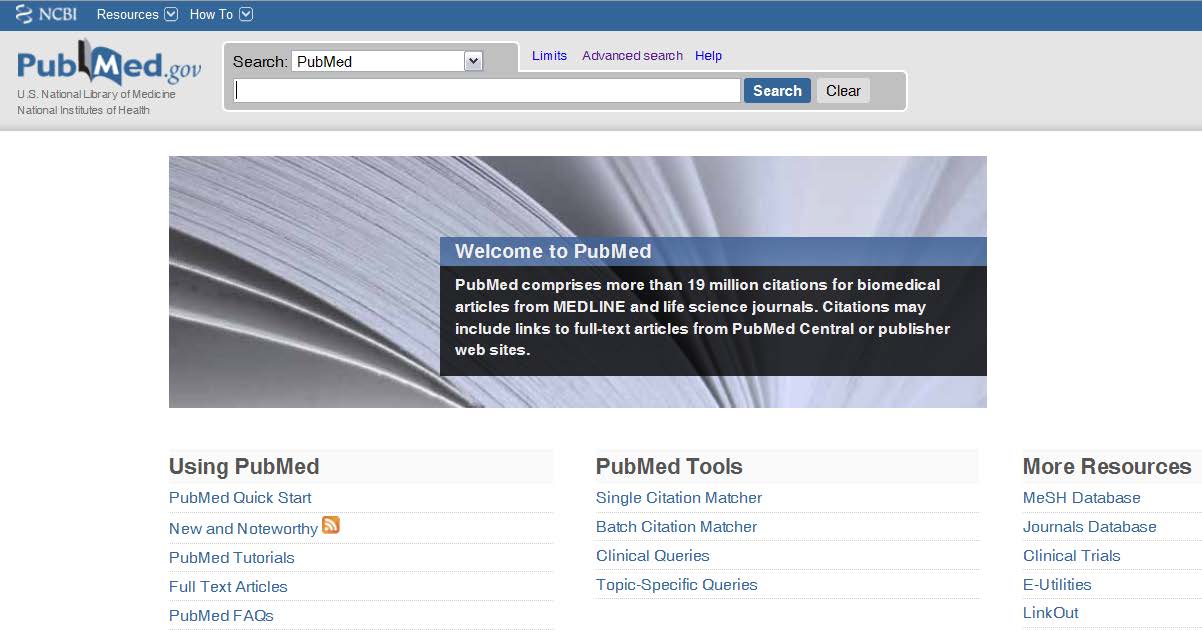Open New and Noteworthy link
1202x635 pixels.
[243, 528]
